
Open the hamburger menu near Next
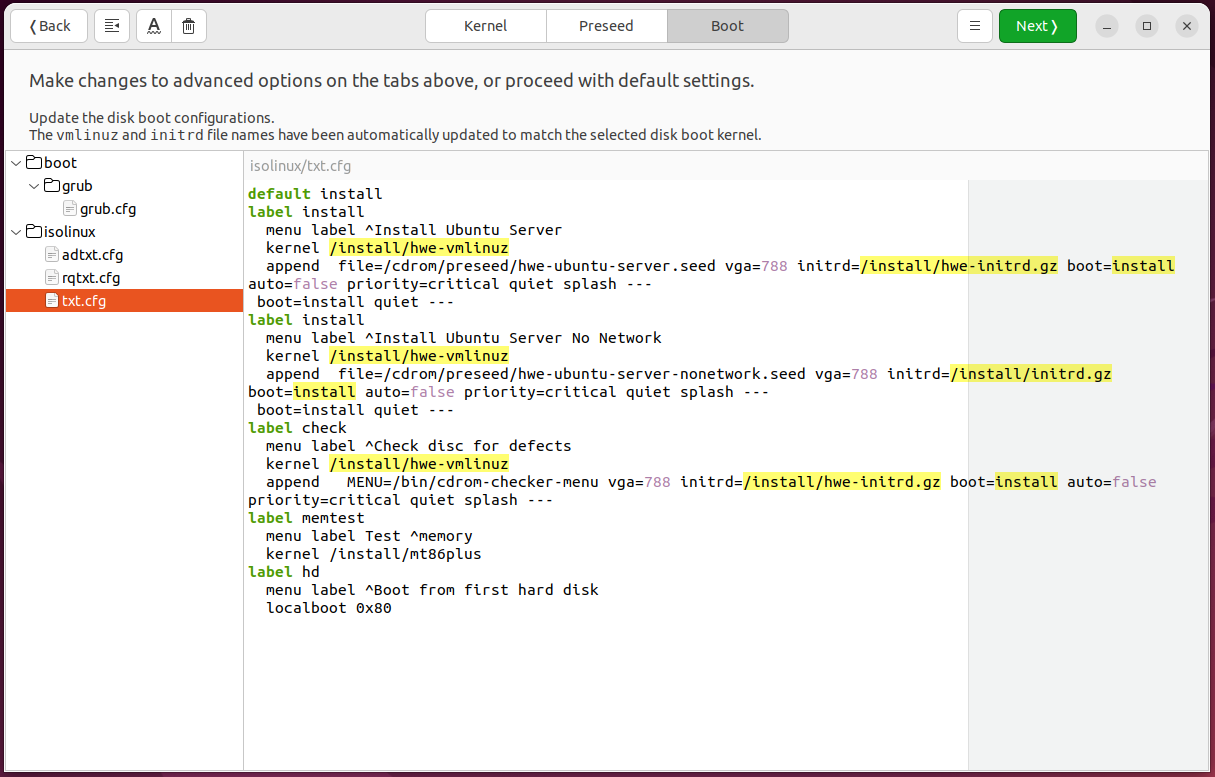pyautogui.click(x=975, y=25)
